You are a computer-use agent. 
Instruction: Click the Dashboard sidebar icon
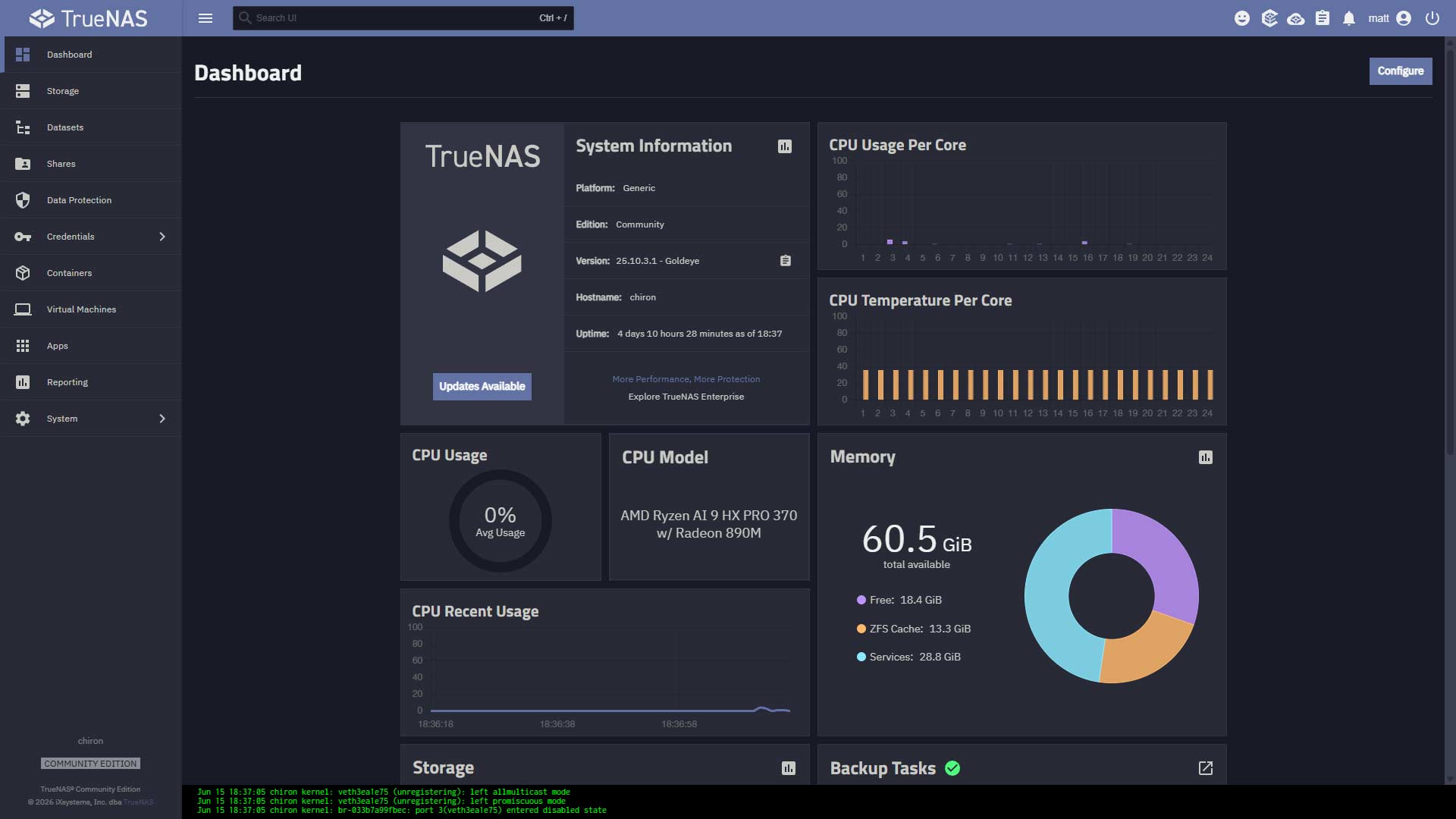(x=23, y=55)
